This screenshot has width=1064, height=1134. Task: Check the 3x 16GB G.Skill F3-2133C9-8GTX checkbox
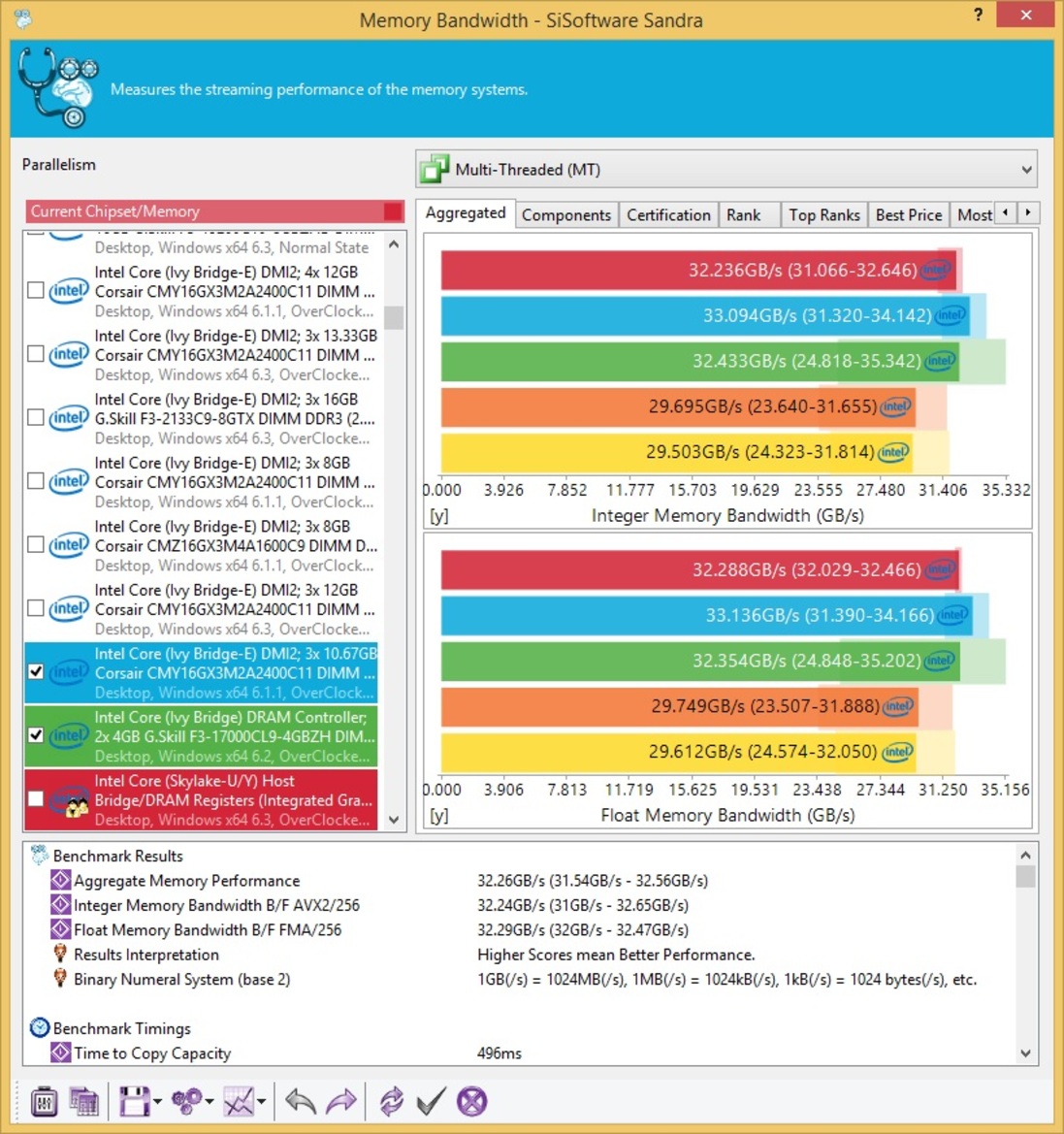pos(36,417)
